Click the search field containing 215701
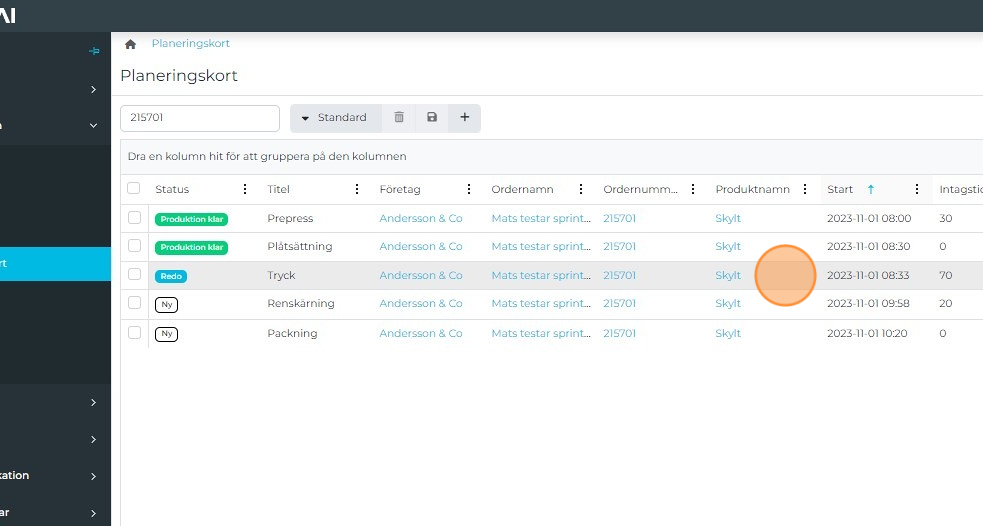This screenshot has width=983, height=526. [199, 118]
